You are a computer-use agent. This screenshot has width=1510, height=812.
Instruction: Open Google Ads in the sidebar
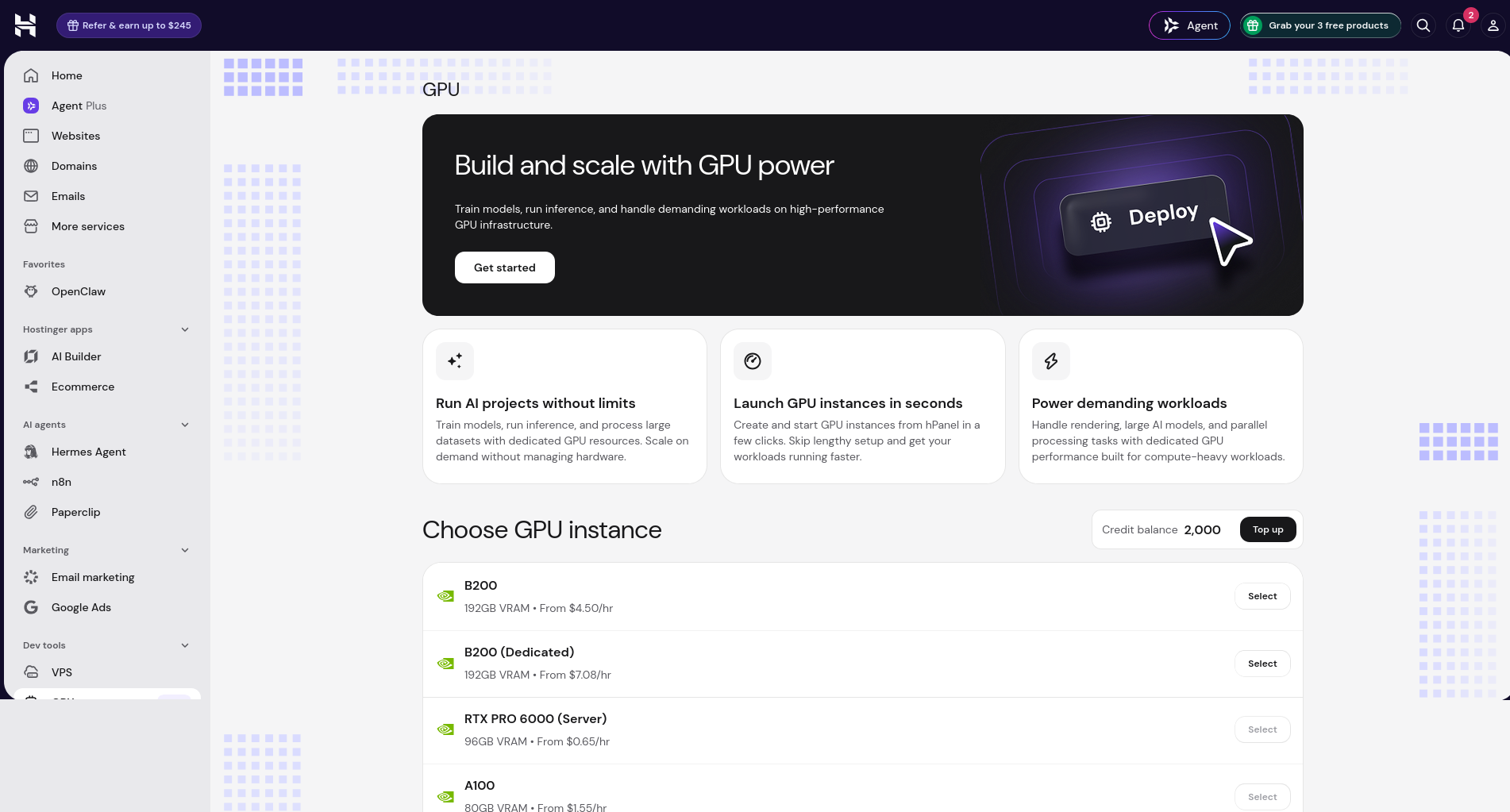pos(107,607)
